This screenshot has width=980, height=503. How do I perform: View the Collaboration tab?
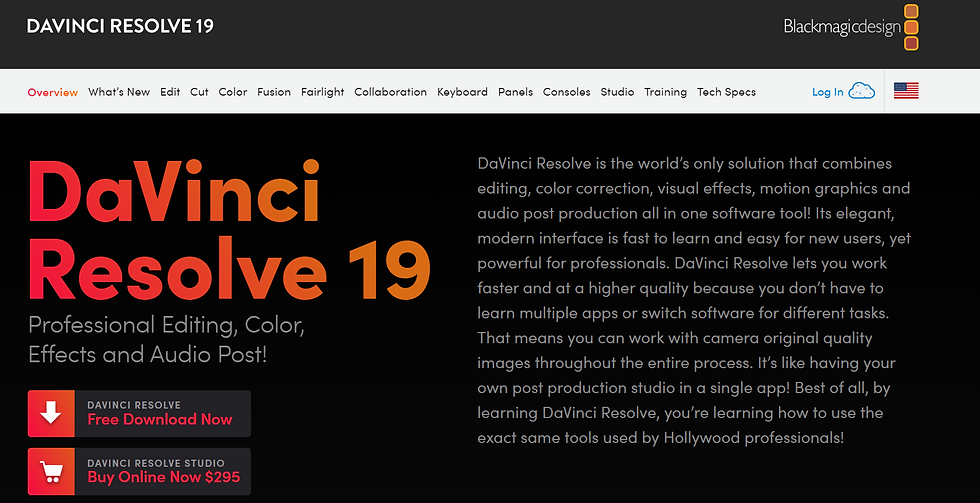[x=391, y=92]
